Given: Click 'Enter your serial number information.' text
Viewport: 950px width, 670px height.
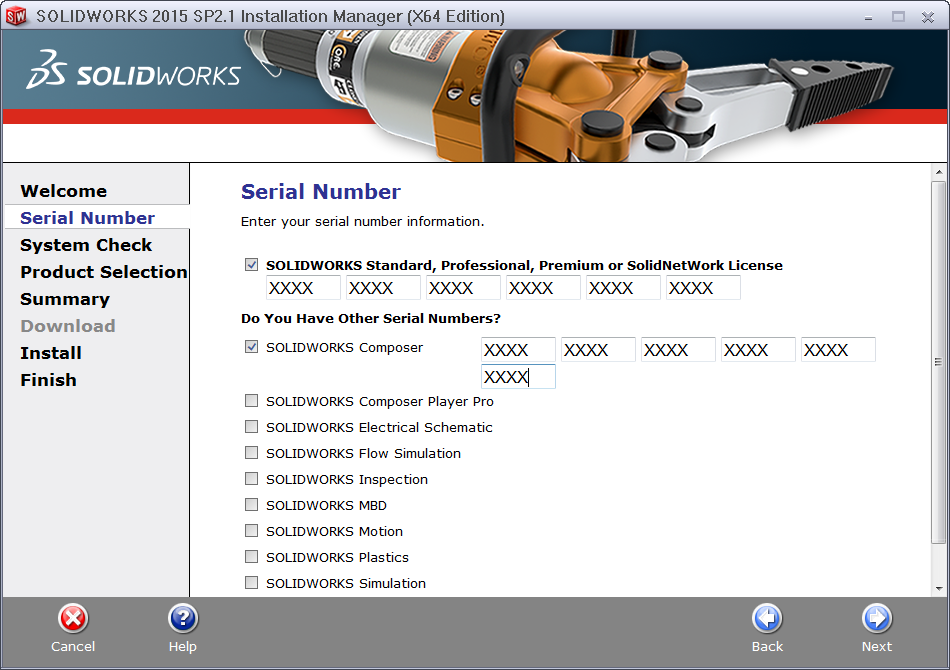Looking at the screenshot, I should pyautogui.click(x=362, y=222).
